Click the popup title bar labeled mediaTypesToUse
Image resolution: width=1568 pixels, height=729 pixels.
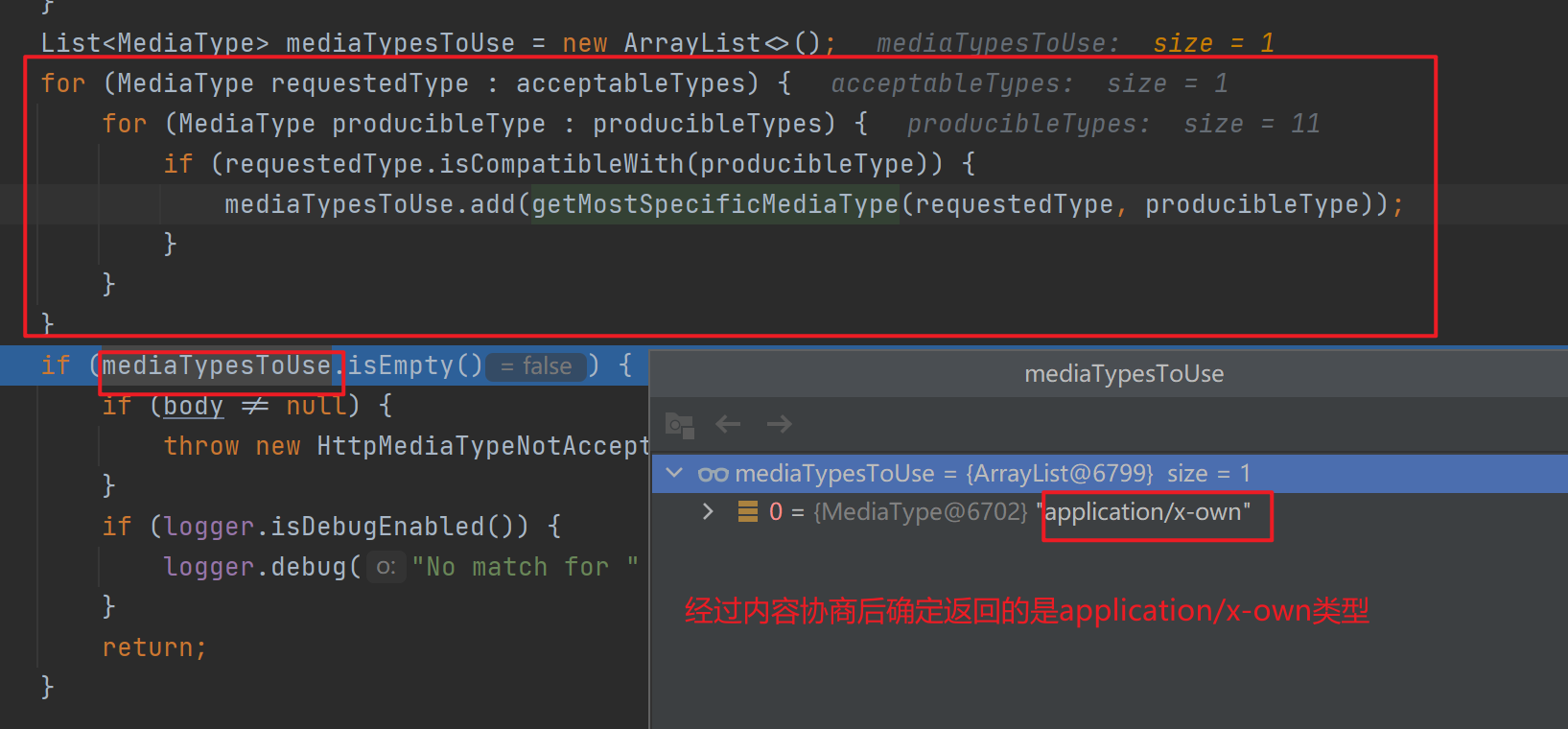click(1123, 374)
